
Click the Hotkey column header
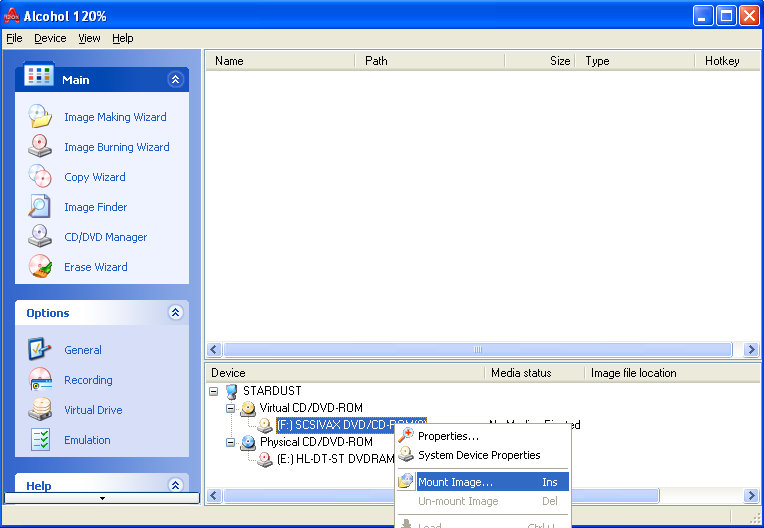click(x=727, y=61)
